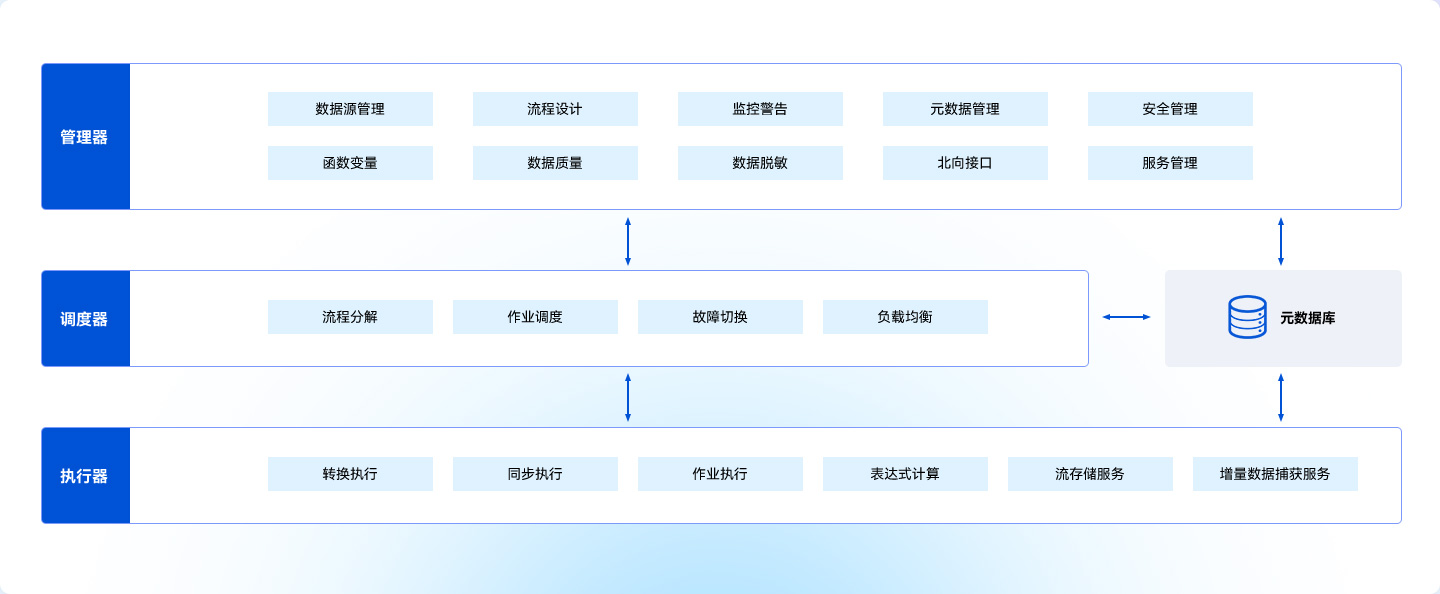Pick the 故障切换 scheduler item
Image resolution: width=1440 pixels, height=594 pixels.
pyautogui.click(x=720, y=317)
